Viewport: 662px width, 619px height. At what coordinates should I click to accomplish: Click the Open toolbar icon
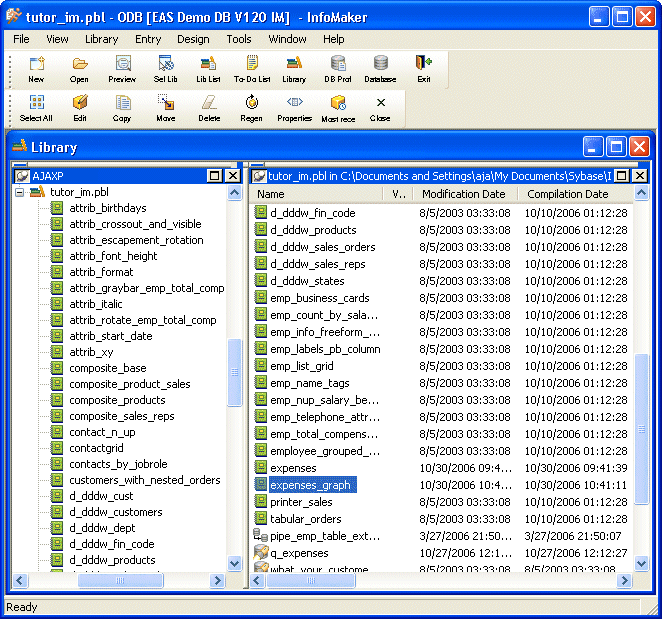(x=79, y=69)
